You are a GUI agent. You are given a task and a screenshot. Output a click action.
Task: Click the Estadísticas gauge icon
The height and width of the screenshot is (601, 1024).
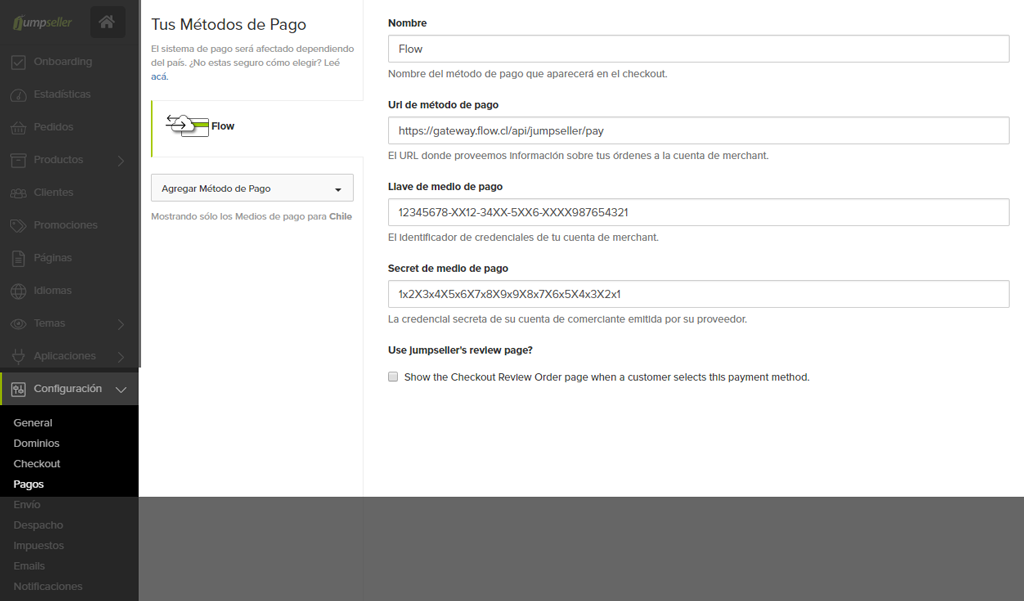(18, 95)
